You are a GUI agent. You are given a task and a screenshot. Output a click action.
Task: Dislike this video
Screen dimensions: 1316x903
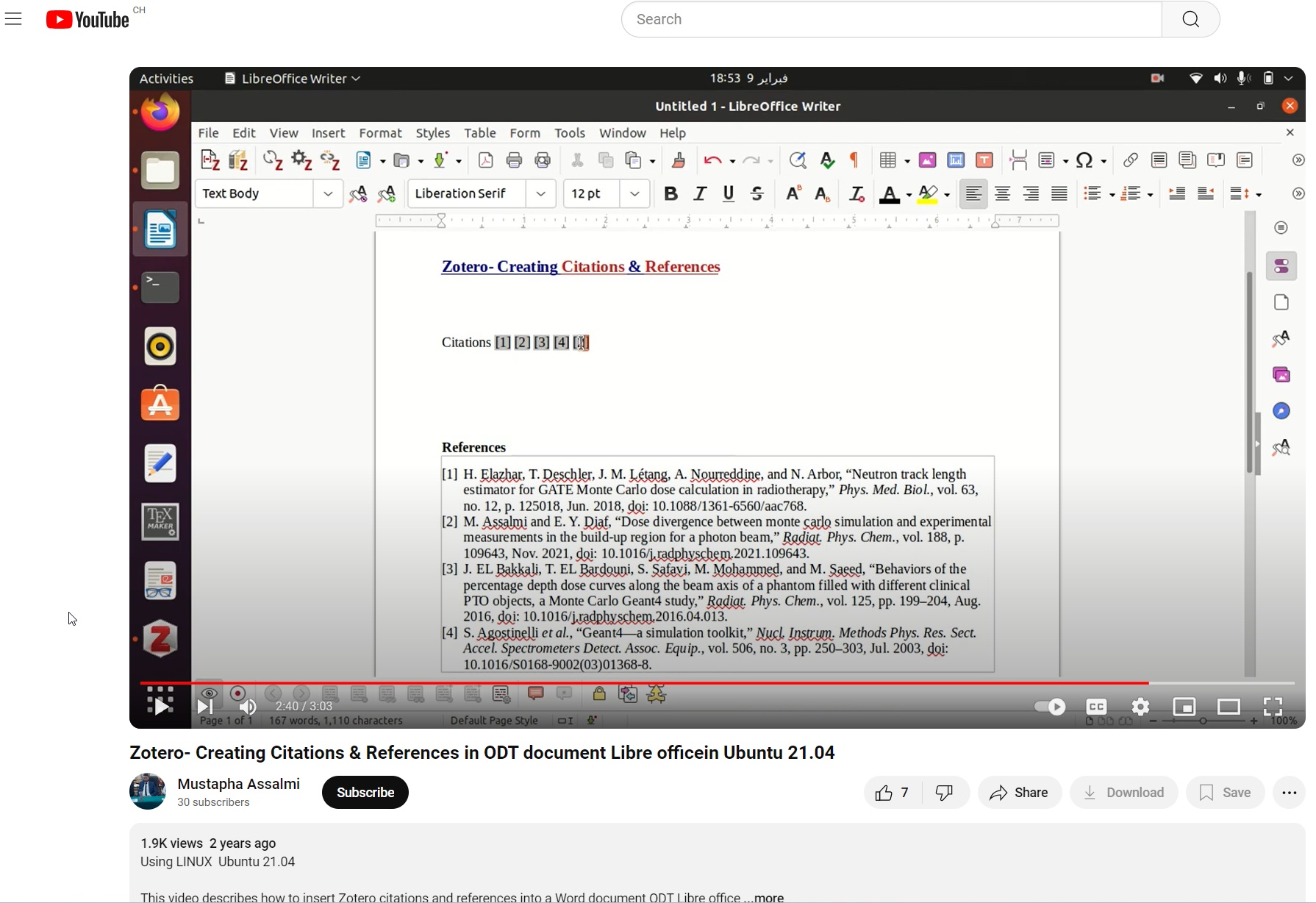(x=945, y=793)
